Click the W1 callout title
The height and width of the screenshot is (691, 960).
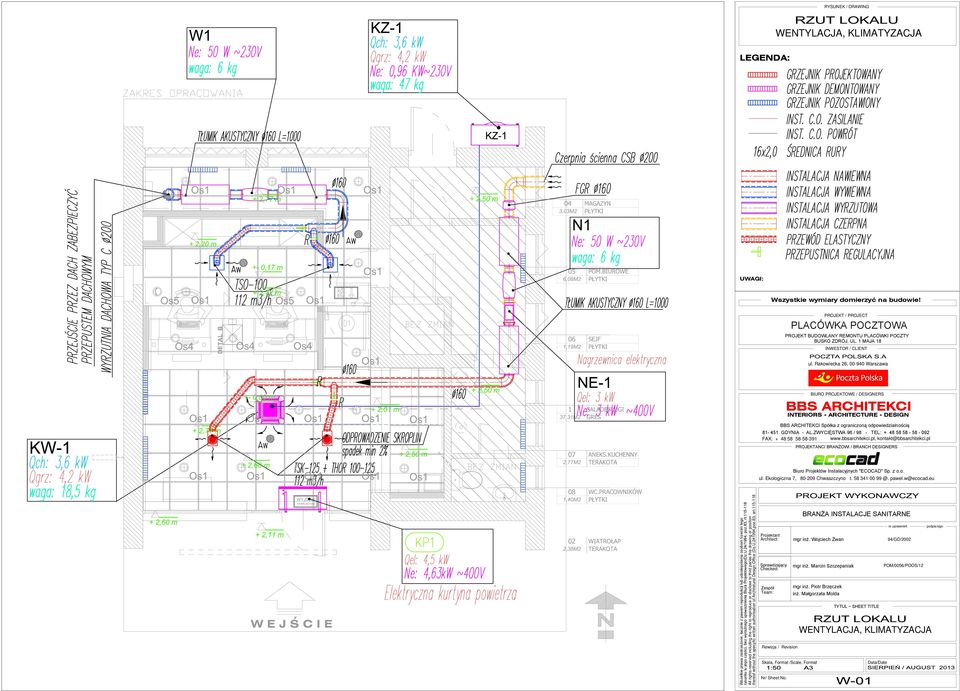pos(200,35)
